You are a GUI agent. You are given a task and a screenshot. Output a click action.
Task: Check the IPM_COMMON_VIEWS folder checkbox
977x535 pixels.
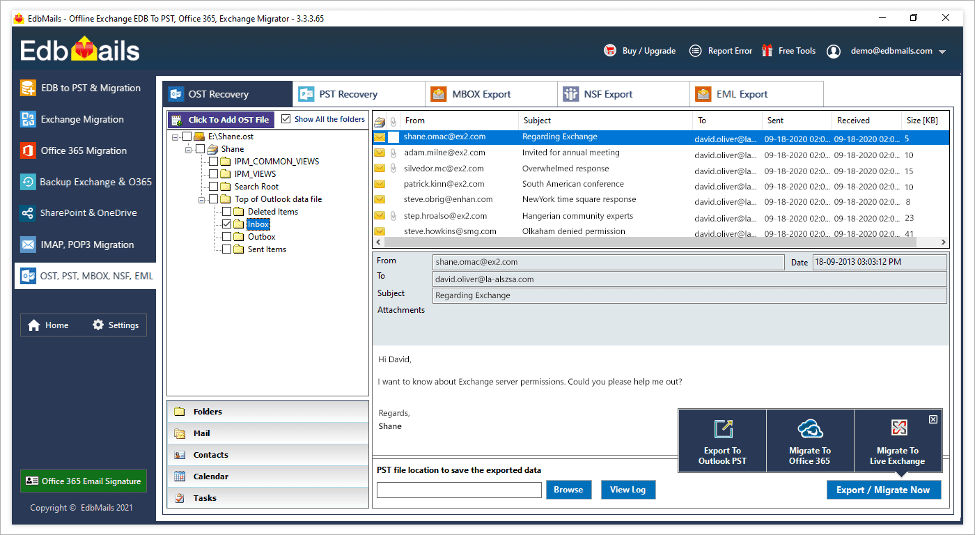[x=213, y=161]
